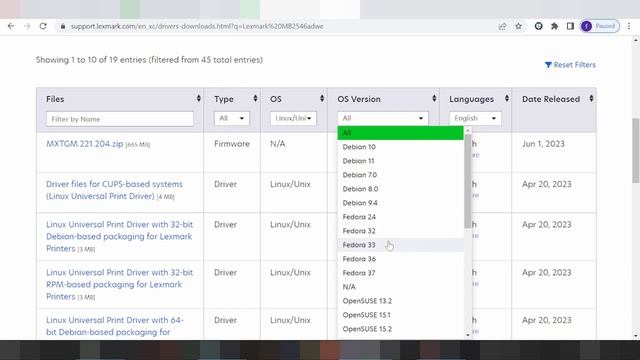640x360 pixels.
Task: Open Driver files for CUPS-based systems link
Action: [x=114, y=190]
